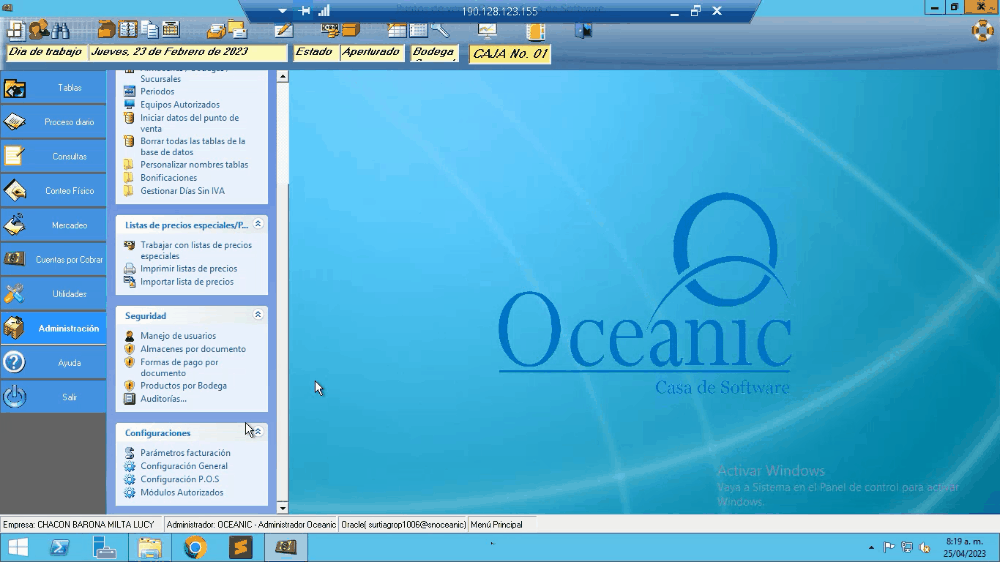Click the monitor chart icon in toolbar
The image size is (1000, 562).
point(487,30)
